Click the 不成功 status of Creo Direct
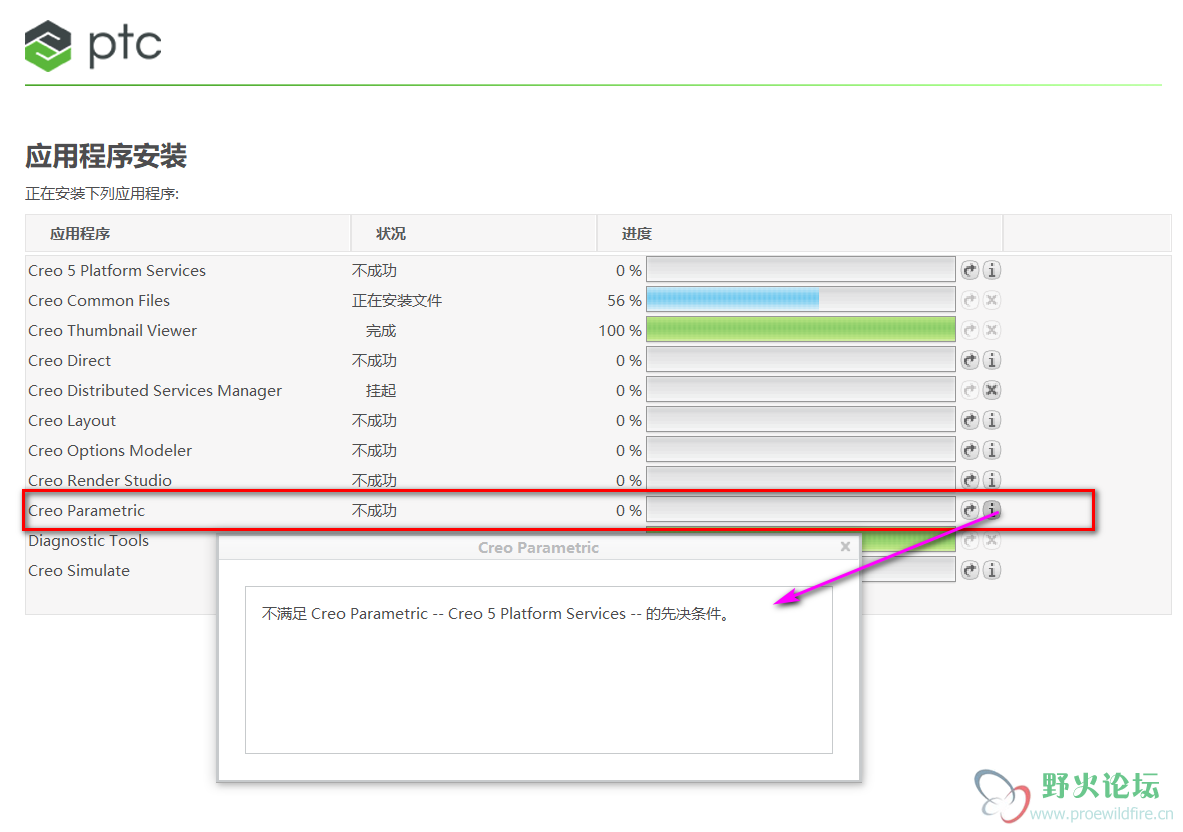1183x832 pixels. coord(374,361)
